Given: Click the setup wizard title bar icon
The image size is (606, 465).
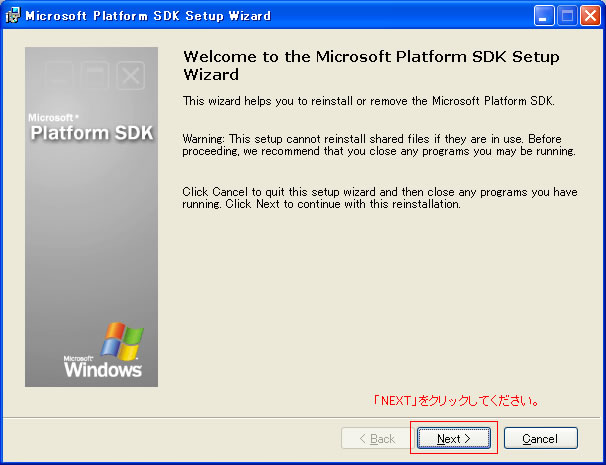Looking at the screenshot, I should click(13, 16).
